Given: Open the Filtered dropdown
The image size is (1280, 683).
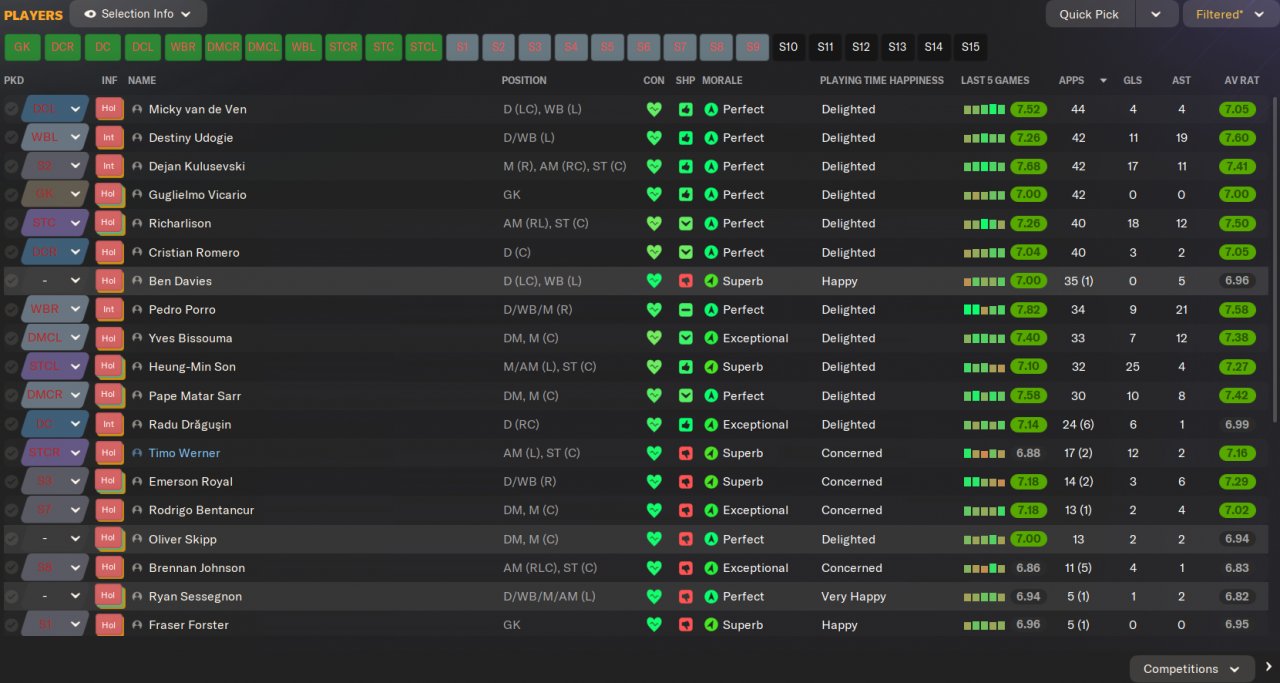Looking at the screenshot, I should [1231, 14].
